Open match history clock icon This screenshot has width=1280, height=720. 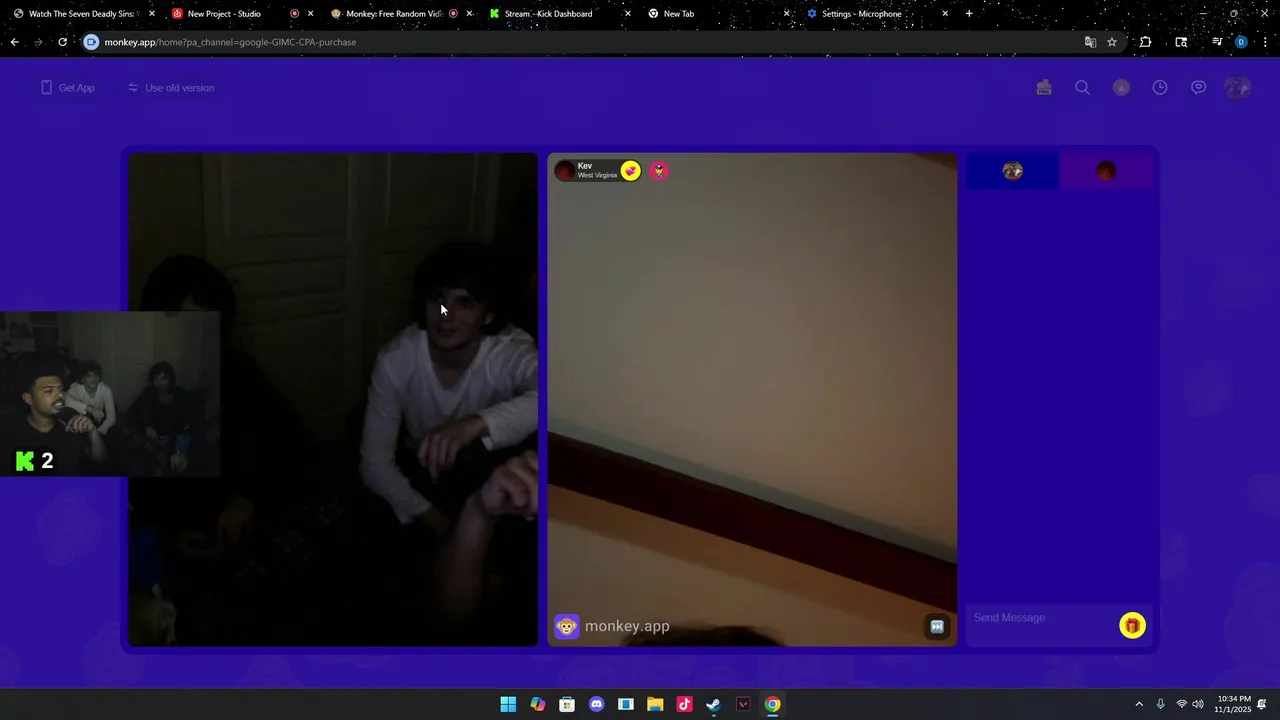tap(1160, 88)
